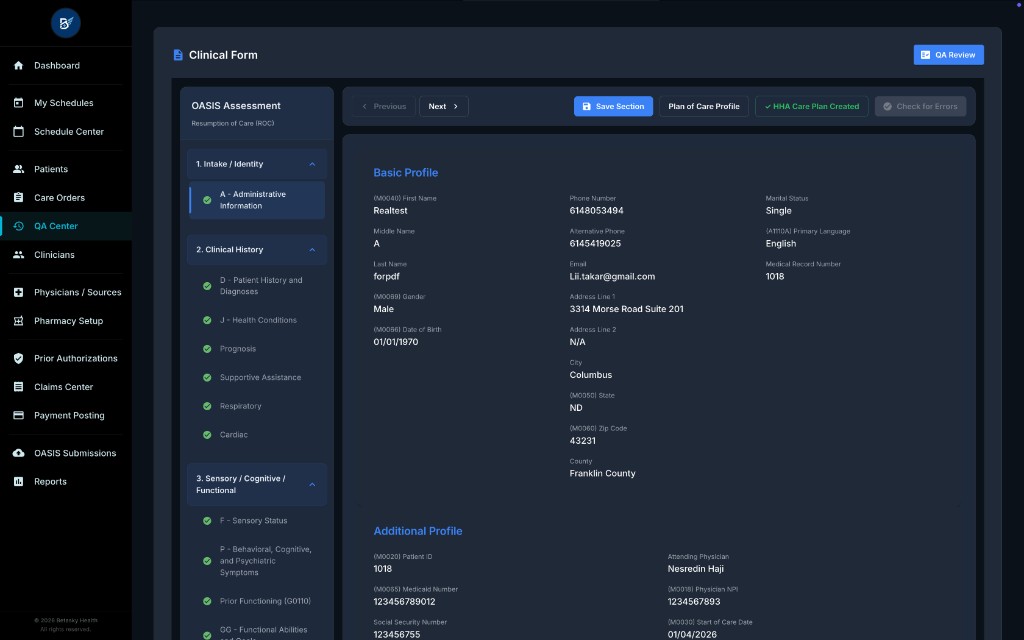
Task: Click green check beside Prior Functioning (G0110)
Action: tap(207, 601)
